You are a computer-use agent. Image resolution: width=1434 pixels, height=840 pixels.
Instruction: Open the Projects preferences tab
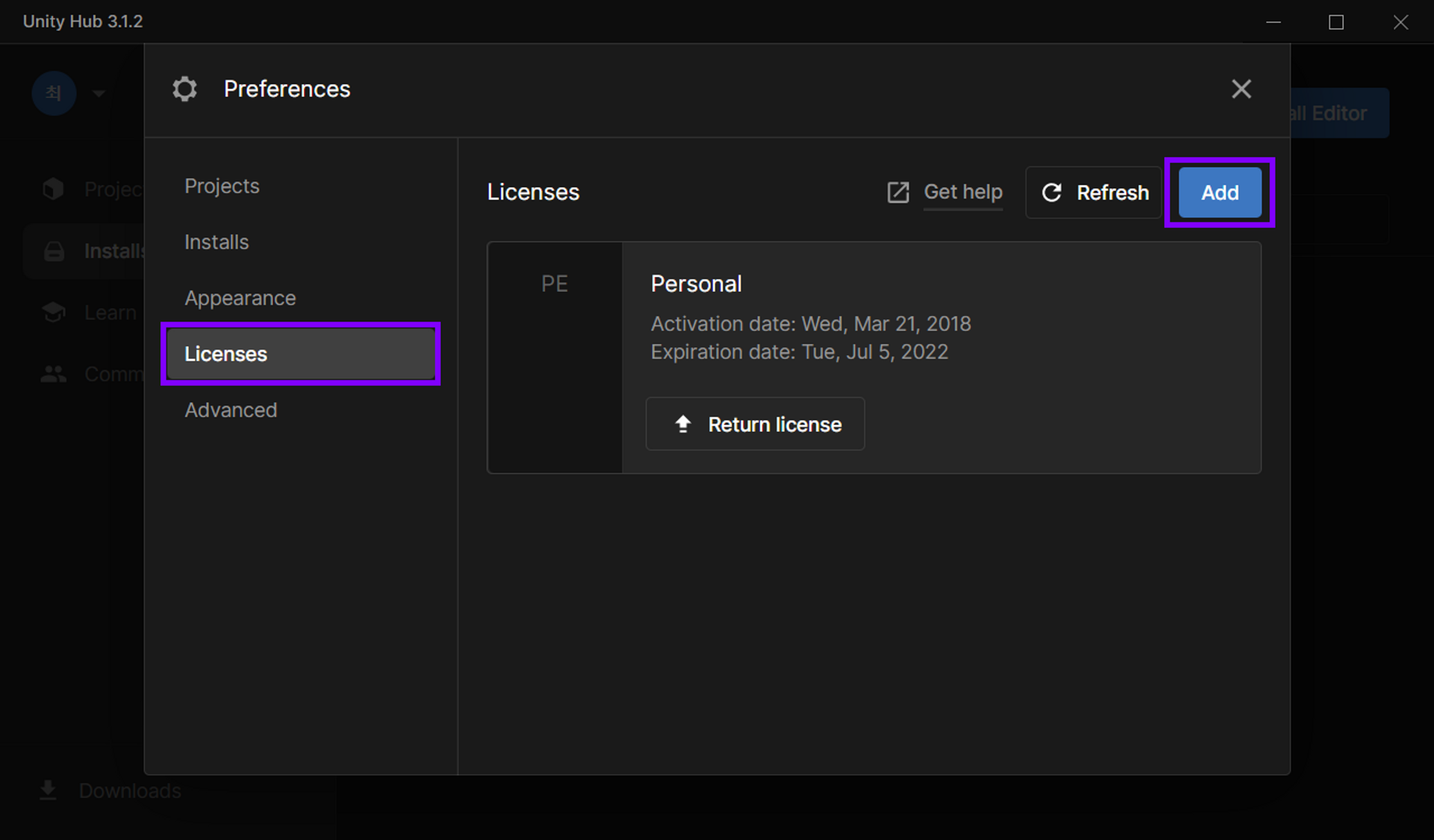click(x=222, y=186)
